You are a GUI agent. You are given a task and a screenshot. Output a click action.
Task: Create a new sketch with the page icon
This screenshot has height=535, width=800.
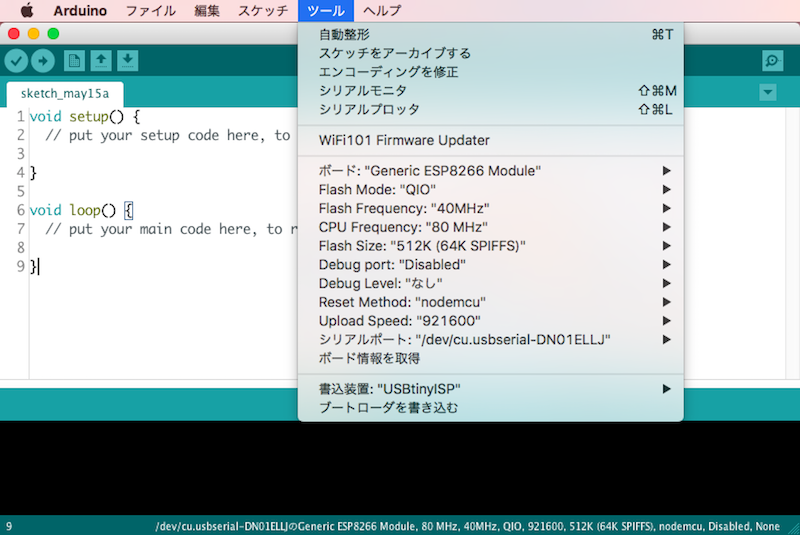pos(74,61)
